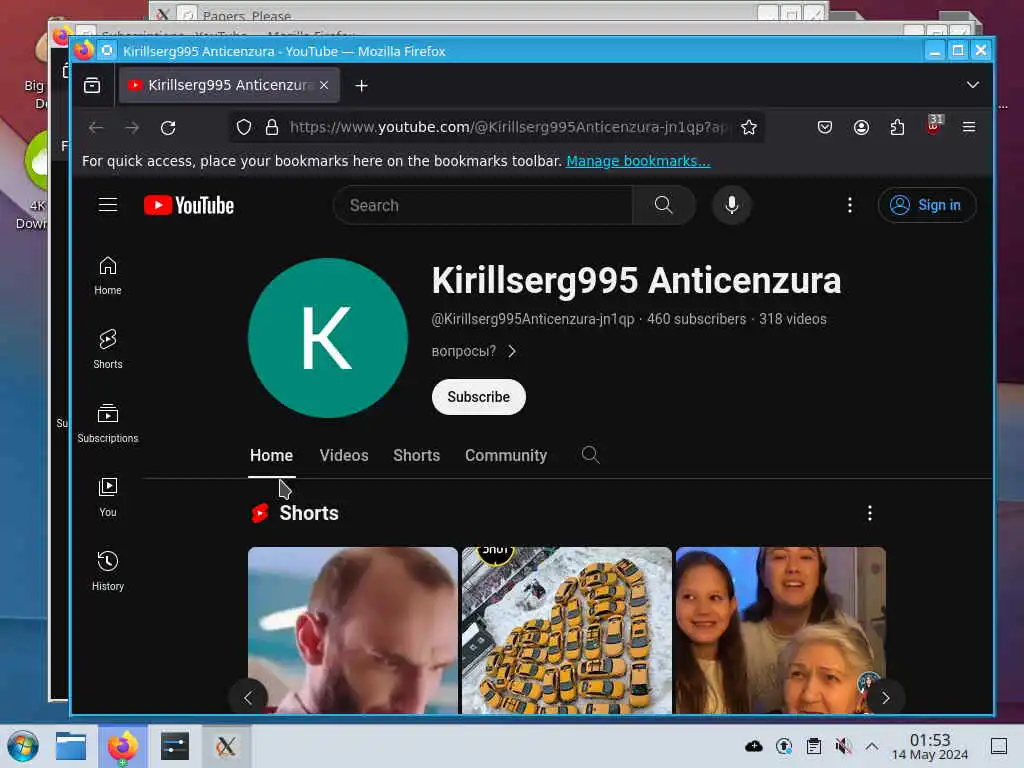Expand the list all tabs dropdown
This screenshot has height=768, width=1024.
coord(972,85)
